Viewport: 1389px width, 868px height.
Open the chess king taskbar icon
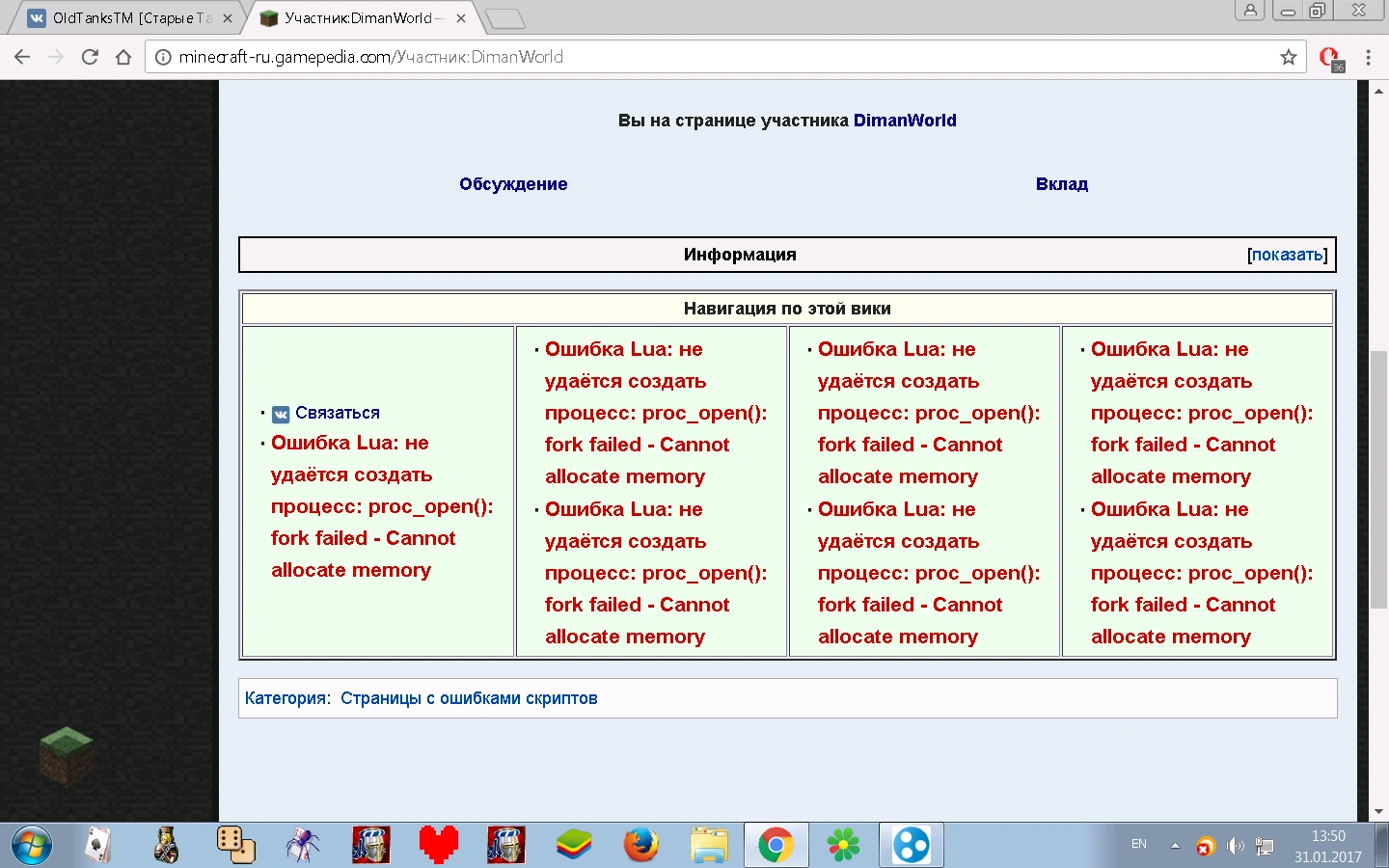pos(166,846)
